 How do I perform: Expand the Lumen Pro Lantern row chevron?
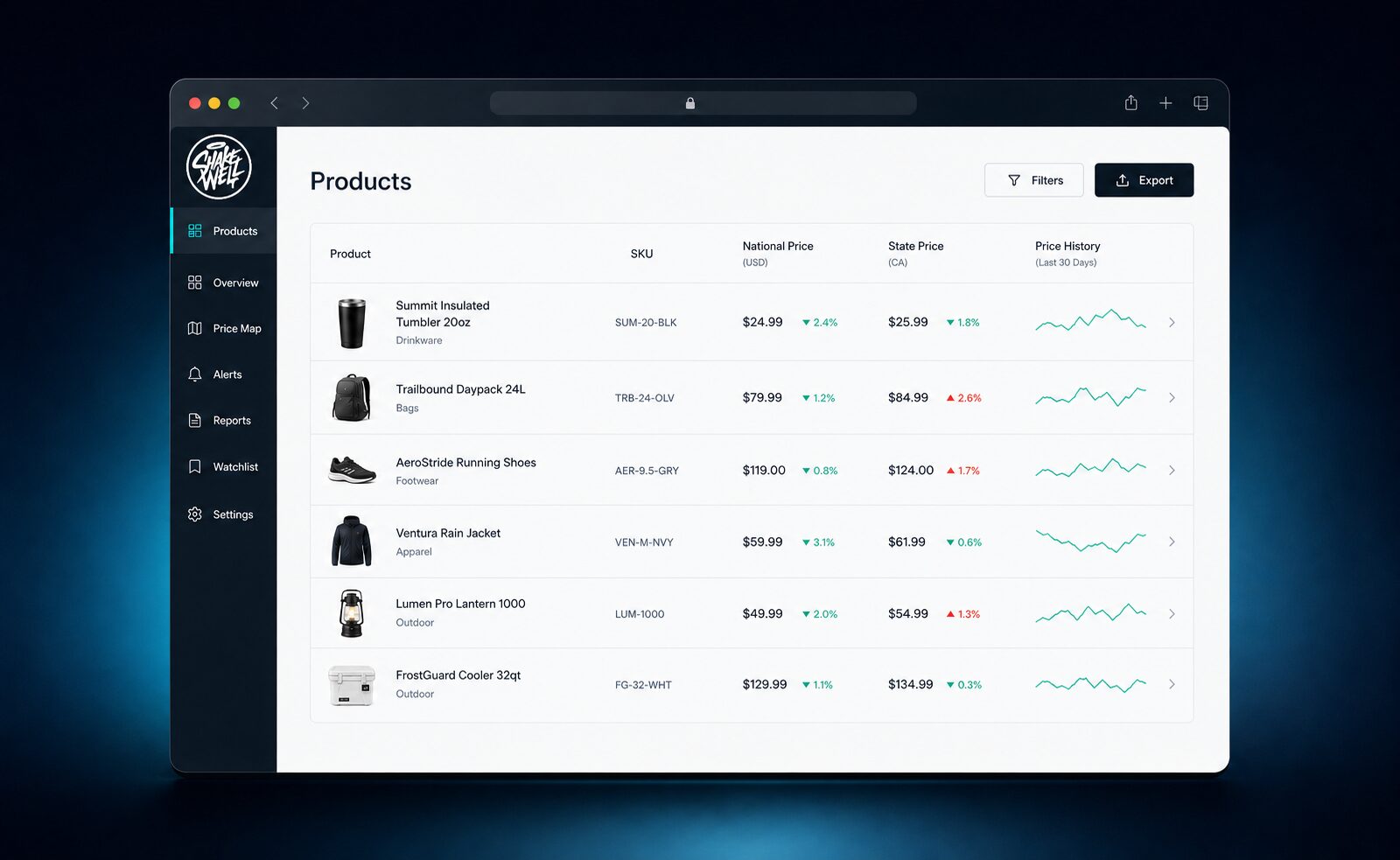pos(1172,614)
